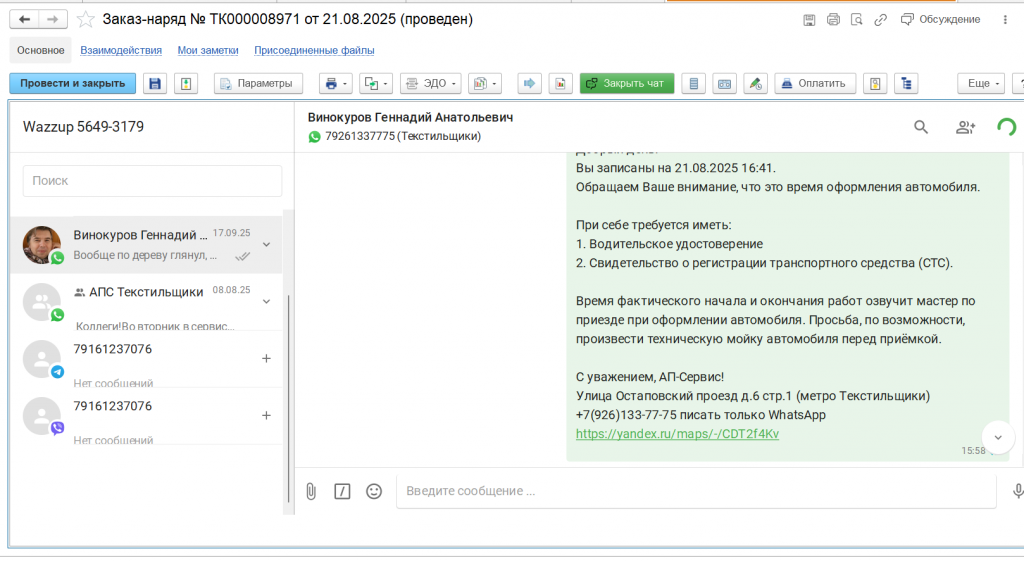Click the Провести и закрыть button
Viewport: 1024px width, 561px height.
click(72, 84)
